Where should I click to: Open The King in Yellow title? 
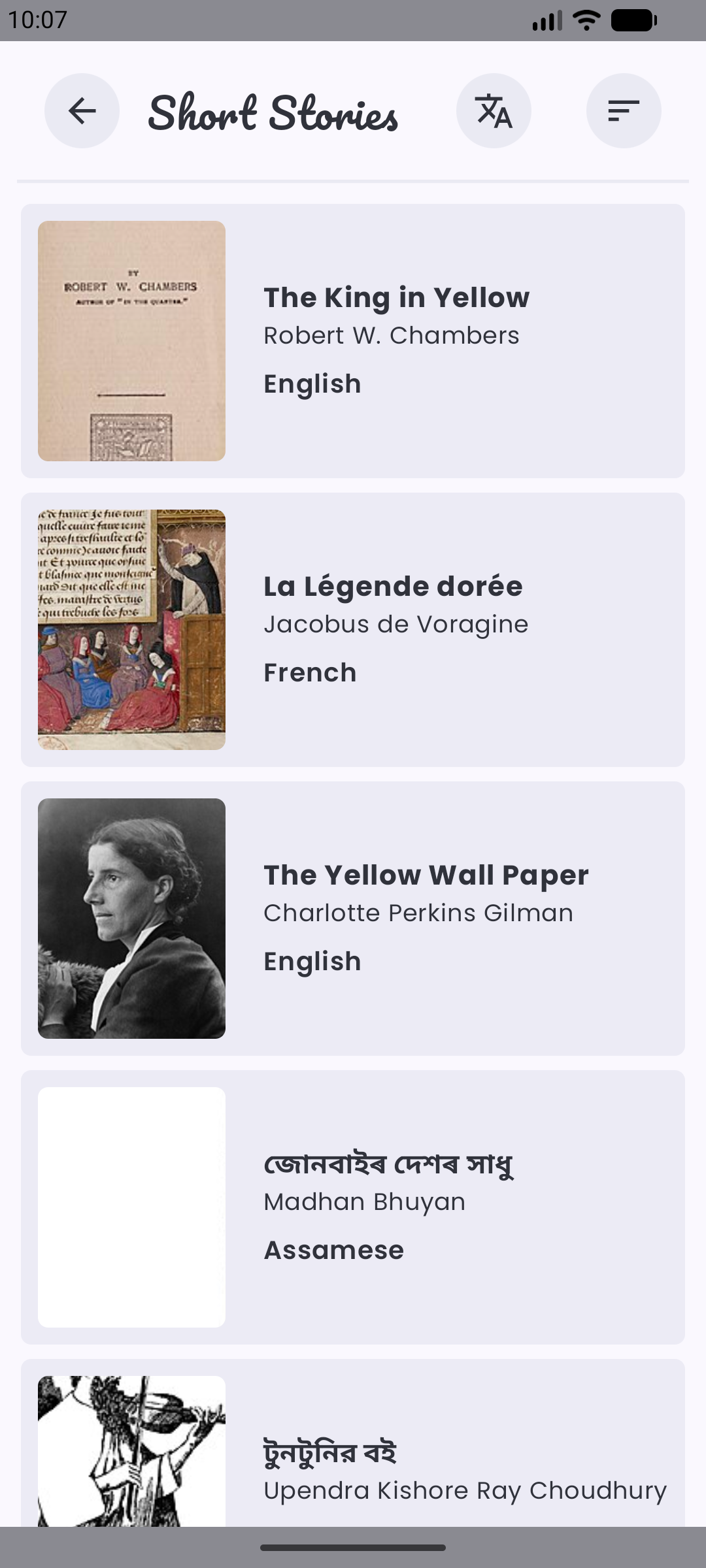pyautogui.click(x=396, y=298)
